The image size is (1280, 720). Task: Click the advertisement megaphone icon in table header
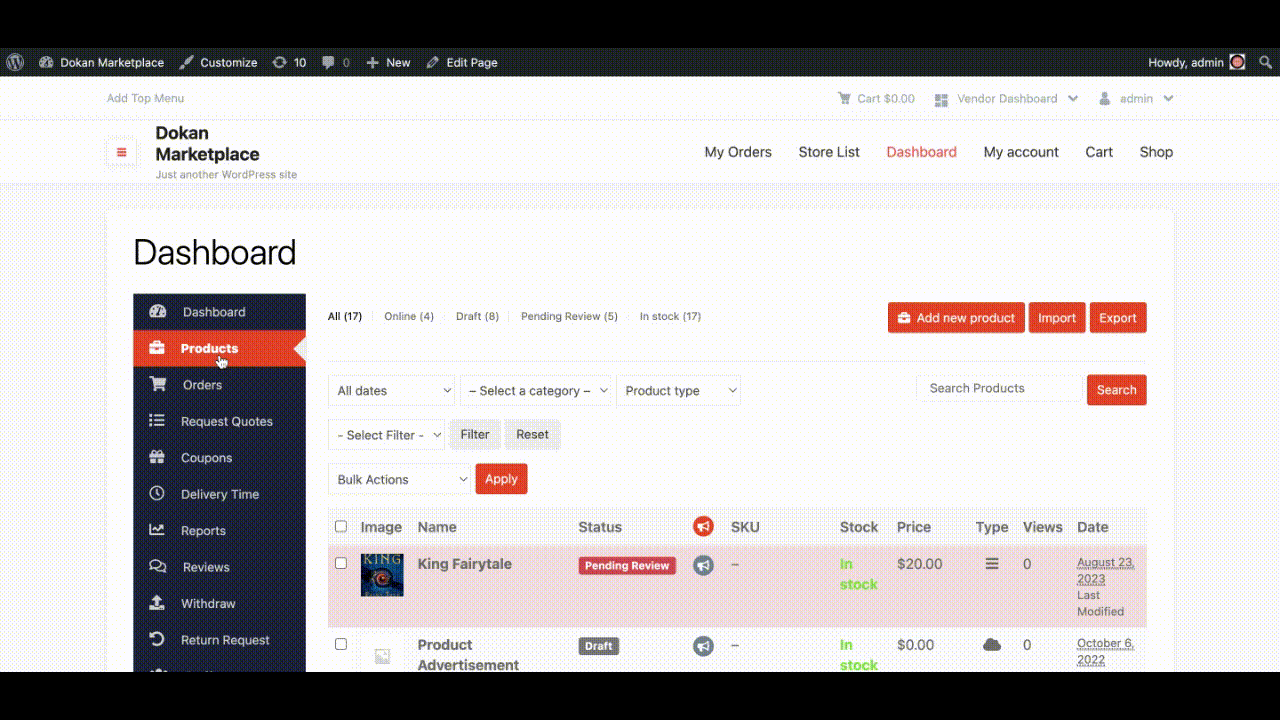(703, 526)
